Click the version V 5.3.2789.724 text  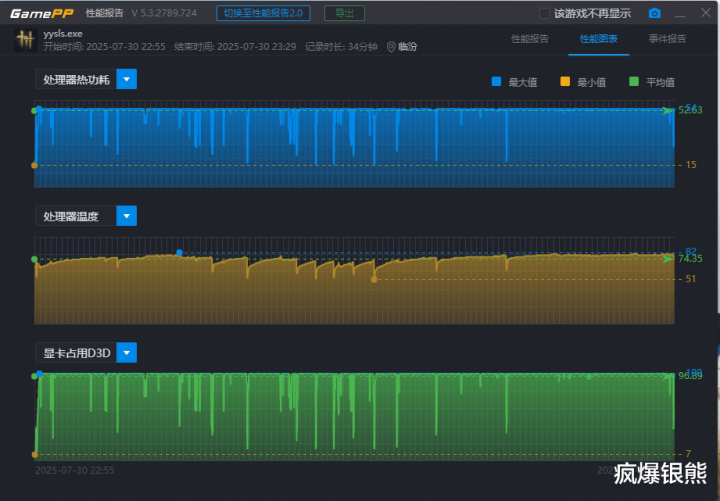click(x=164, y=13)
